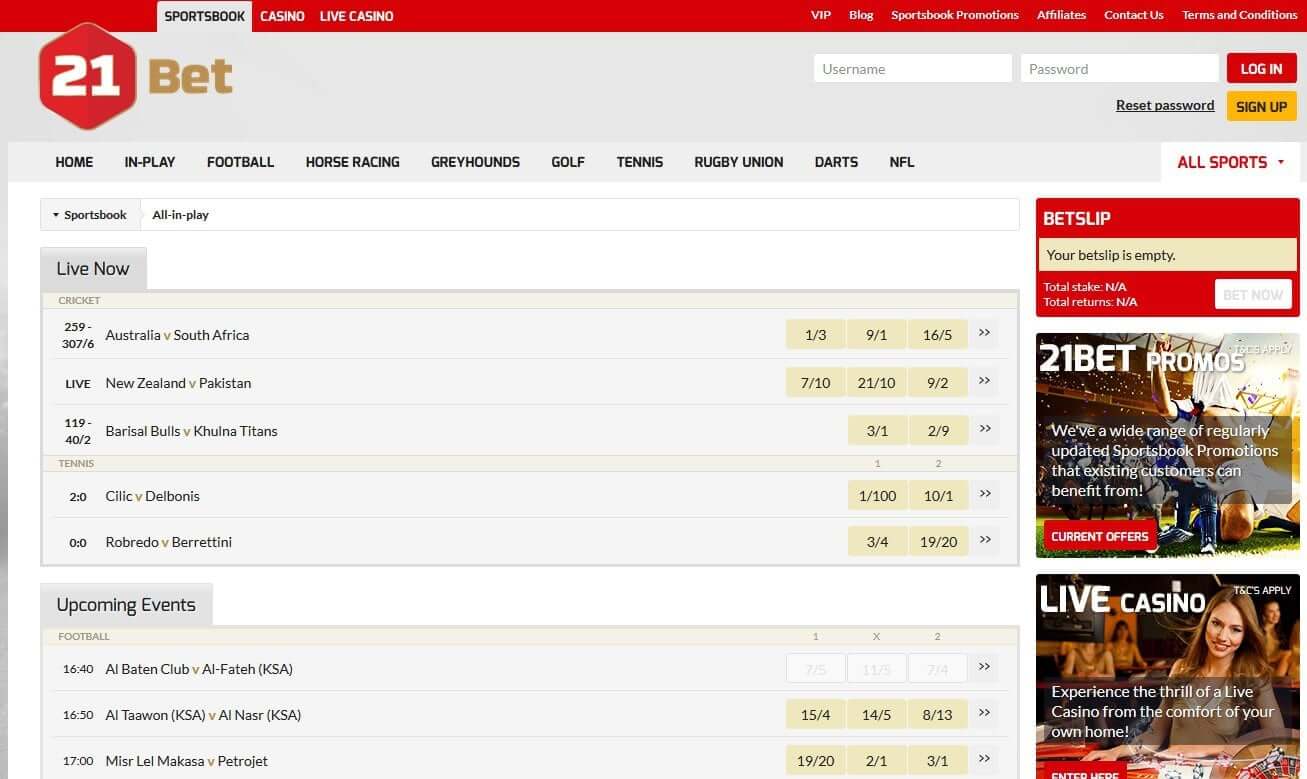
Task: Expand more markets for Robredo v Berrettini
Action: point(985,540)
